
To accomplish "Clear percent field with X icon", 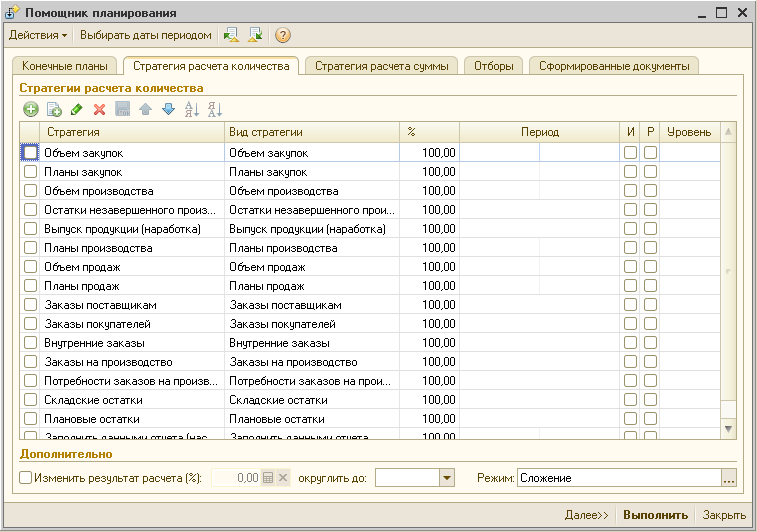I will coord(283,478).
